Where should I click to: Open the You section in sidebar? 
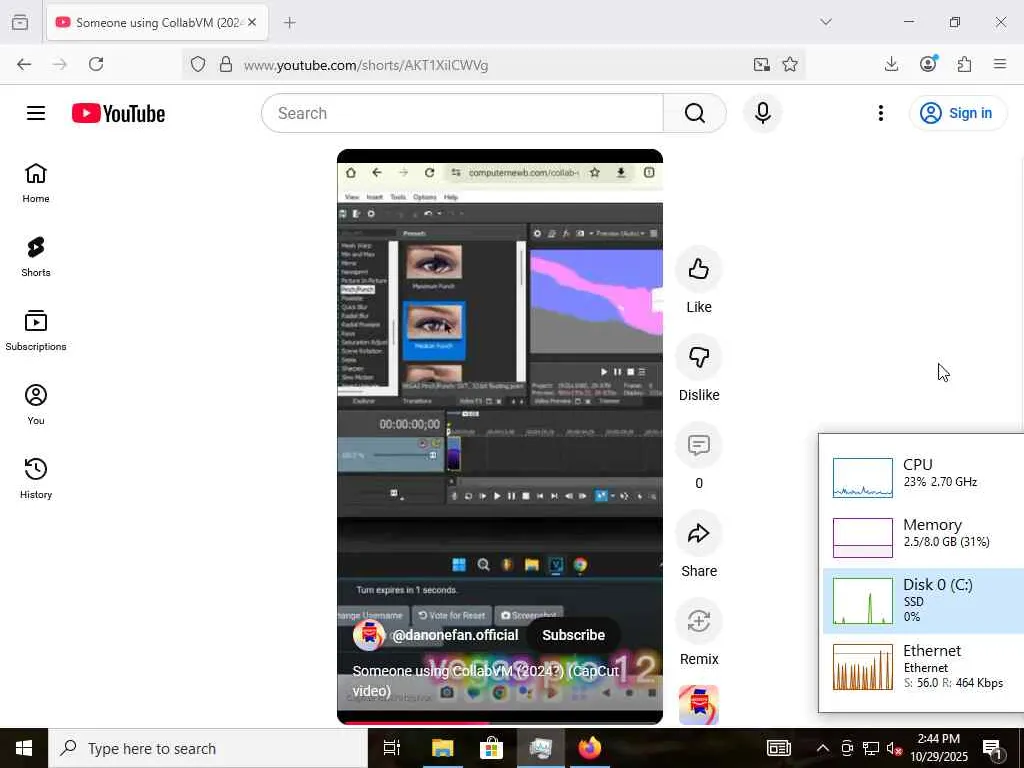pos(36,405)
